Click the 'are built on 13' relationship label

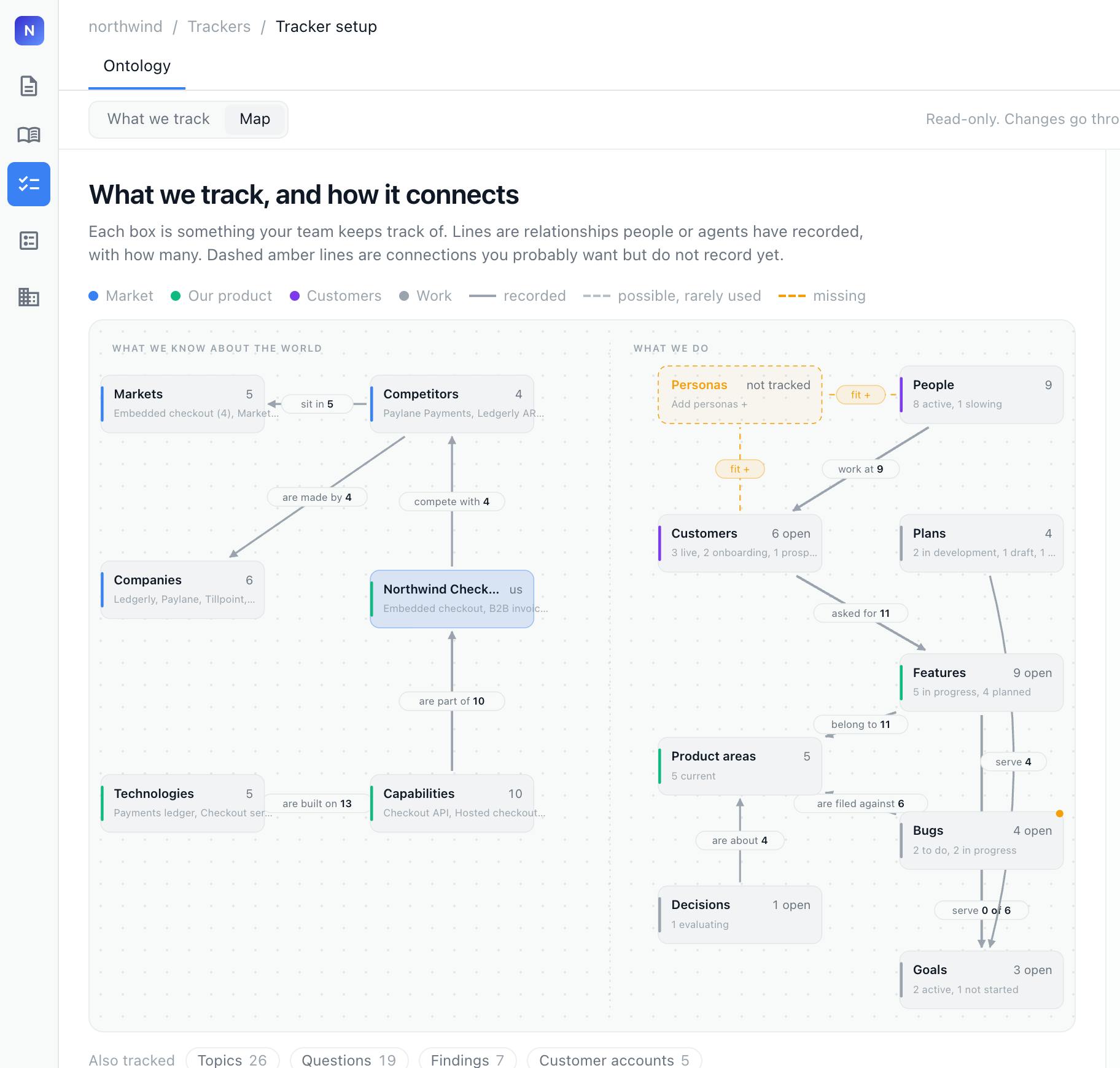(x=317, y=803)
